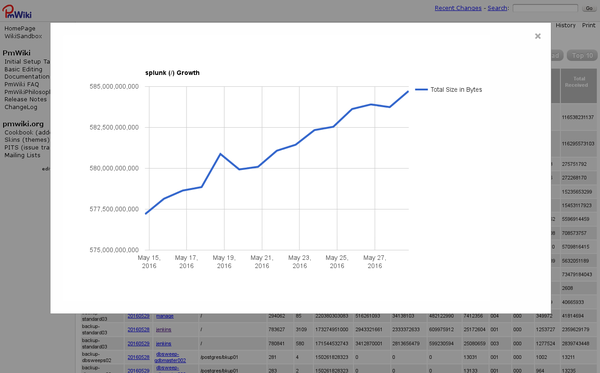Open the Print view action
600x373 pixels.
tap(589, 25)
